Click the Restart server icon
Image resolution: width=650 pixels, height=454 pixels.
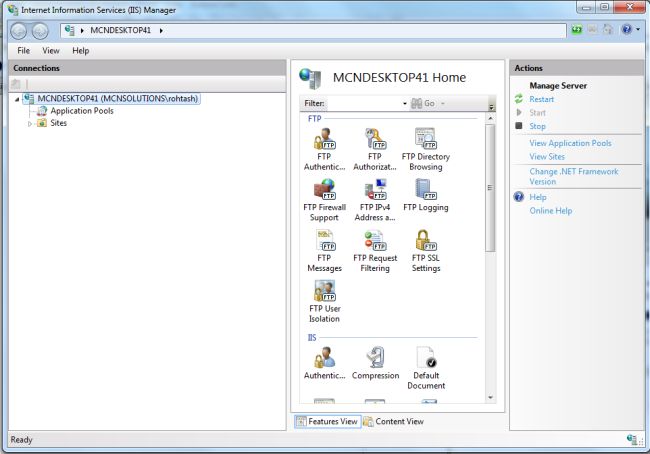519,99
